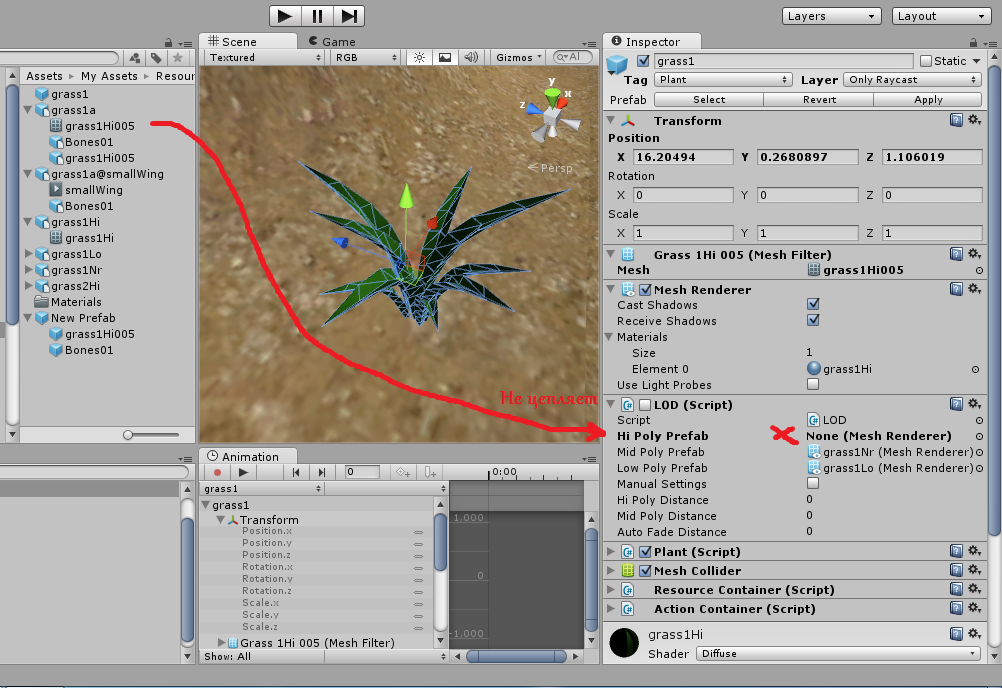Click the prefab Revert button
The height and width of the screenshot is (688, 1002).
tap(819, 99)
